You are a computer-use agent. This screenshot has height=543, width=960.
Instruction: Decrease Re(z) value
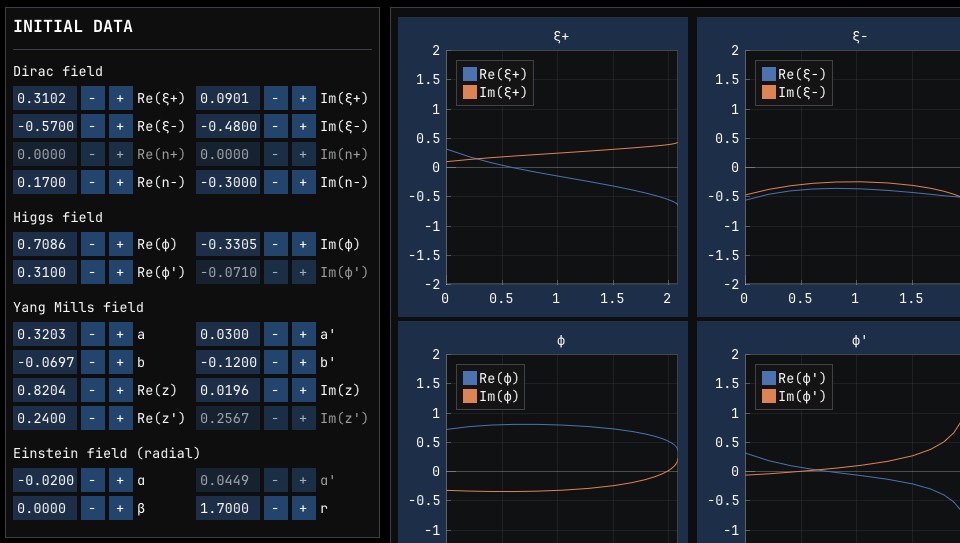click(x=92, y=390)
